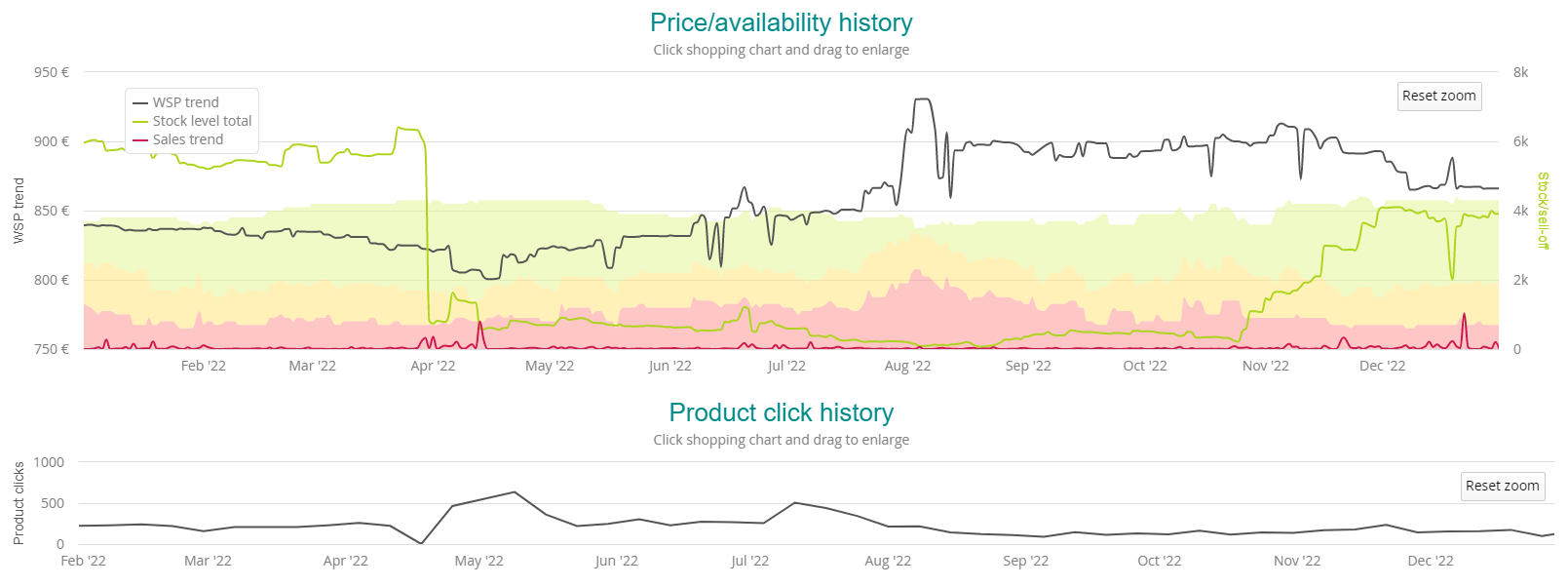This screenshot has width=1568, height=587.
Task: Click the vertical WSP trend axis title
Action: click(19, 211)
